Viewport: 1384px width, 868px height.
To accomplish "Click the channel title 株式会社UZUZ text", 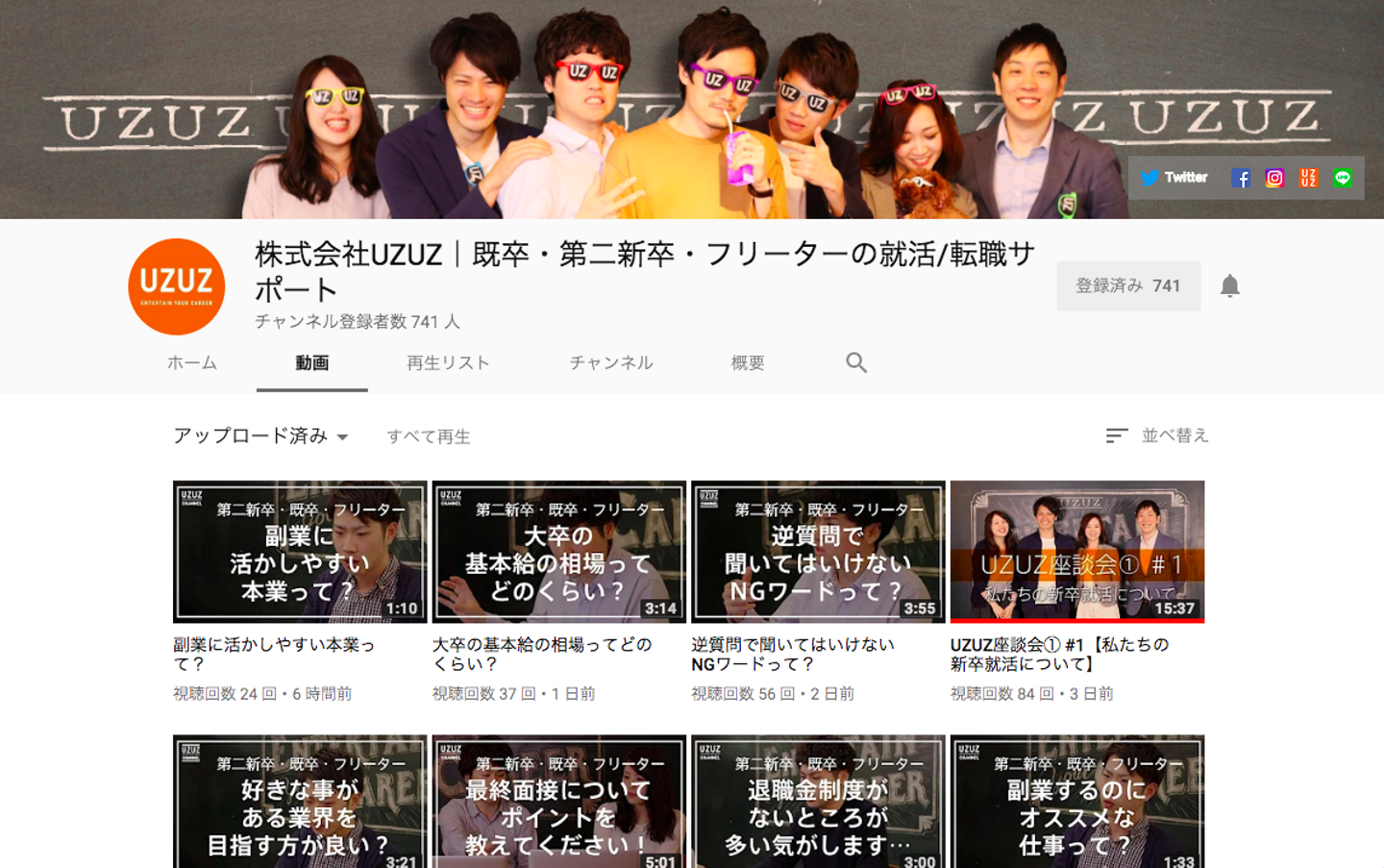I will (x=645, y=271).
